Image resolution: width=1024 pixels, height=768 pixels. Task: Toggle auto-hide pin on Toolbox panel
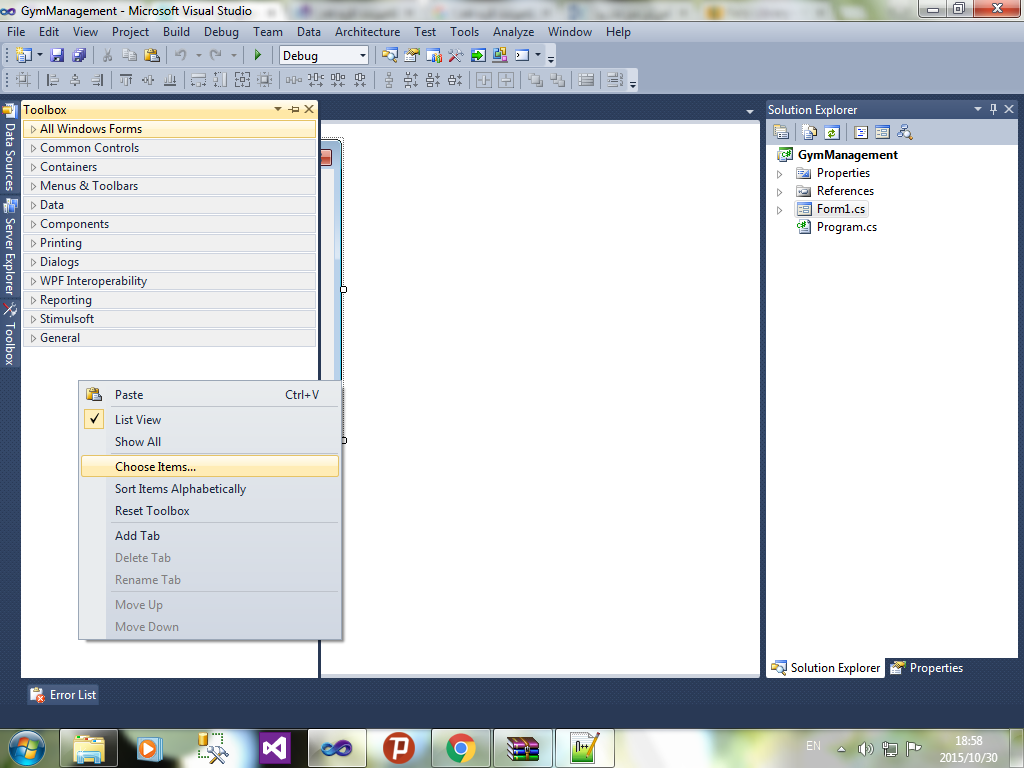(x=294, y=110)
